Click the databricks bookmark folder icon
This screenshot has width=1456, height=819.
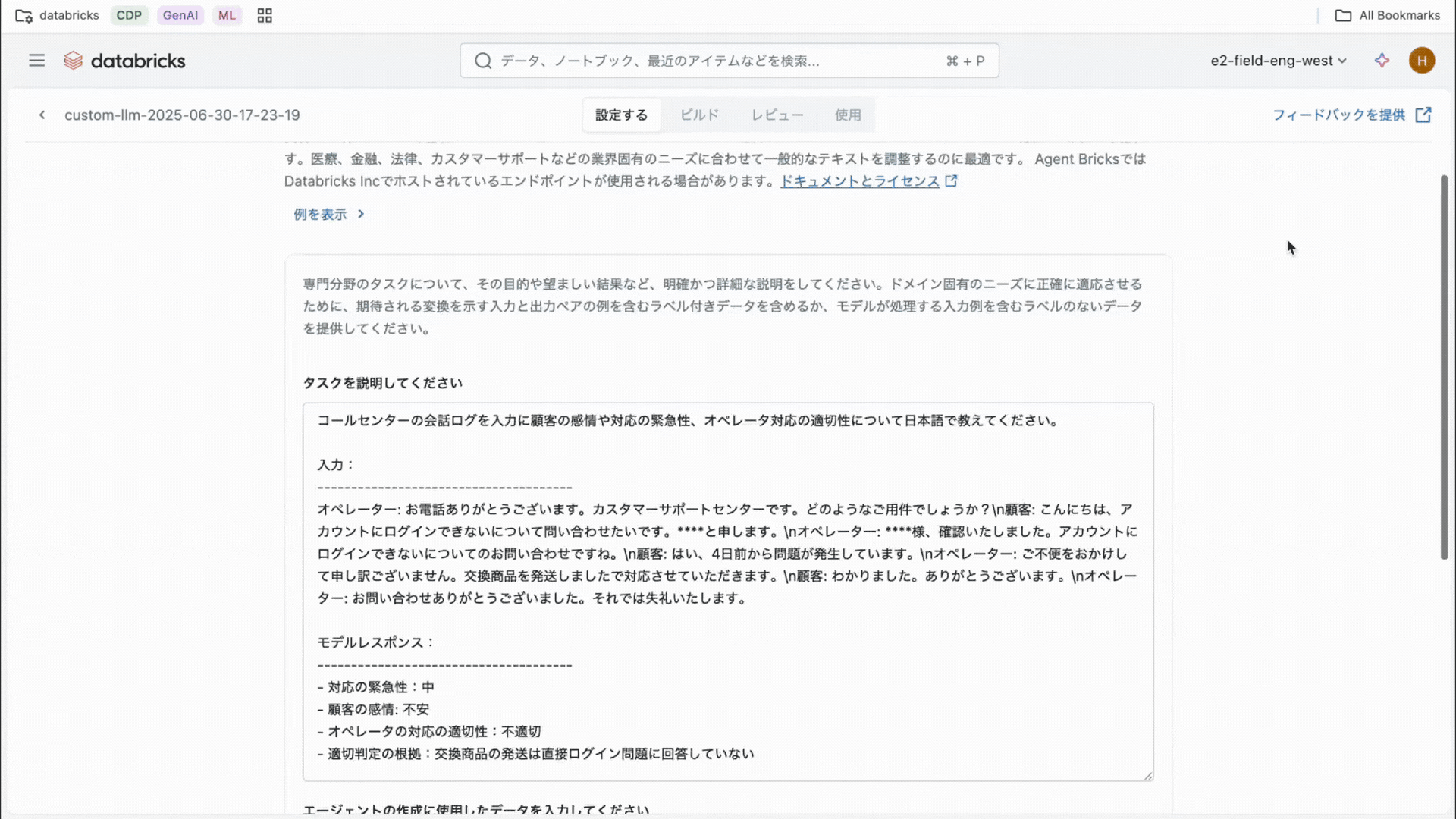click(24, 16)
